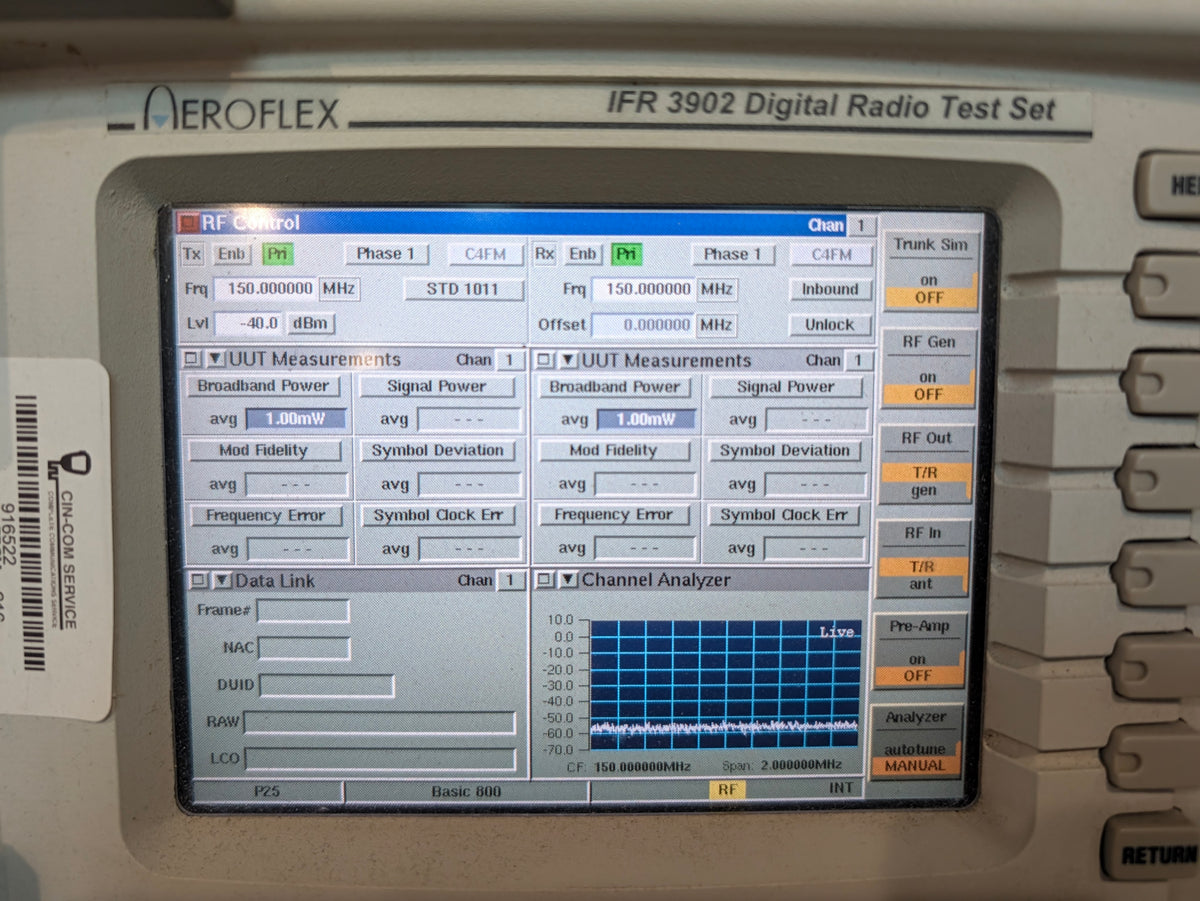Select Frequency Error in right UUT panel
This screenshot has height=901, width=1200.
[x=614, y=515]
